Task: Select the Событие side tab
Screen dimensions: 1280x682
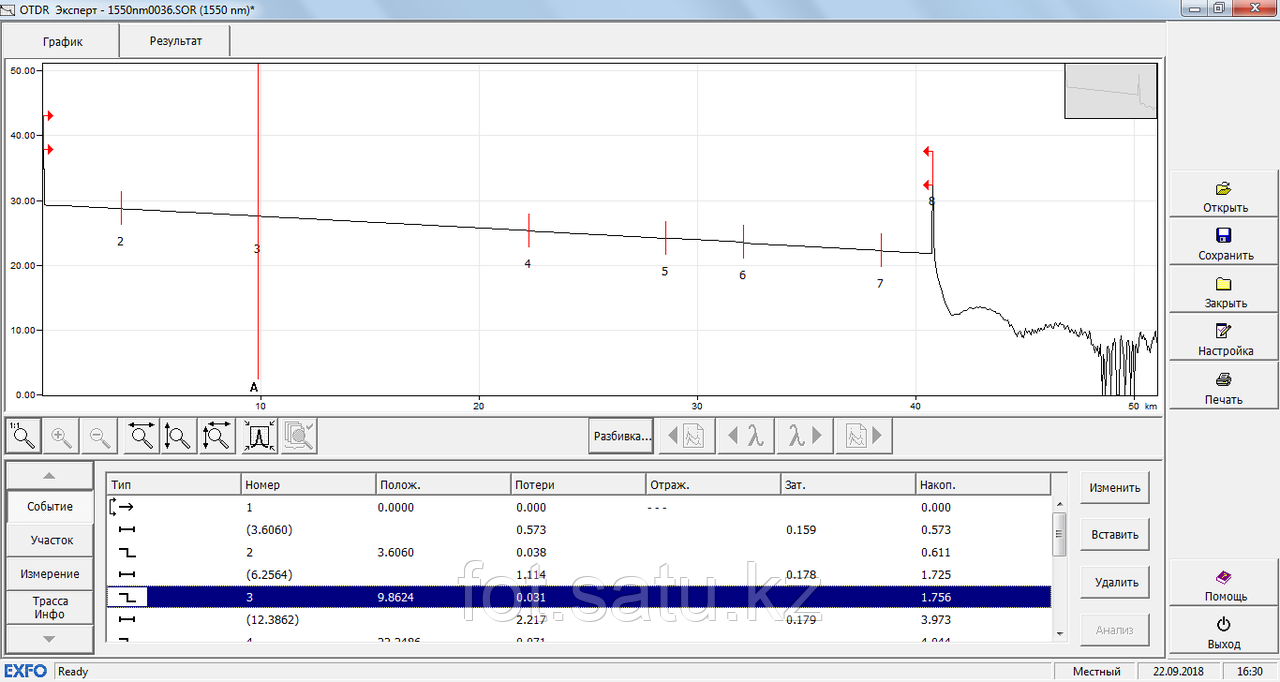Action: tap(50, 506)
